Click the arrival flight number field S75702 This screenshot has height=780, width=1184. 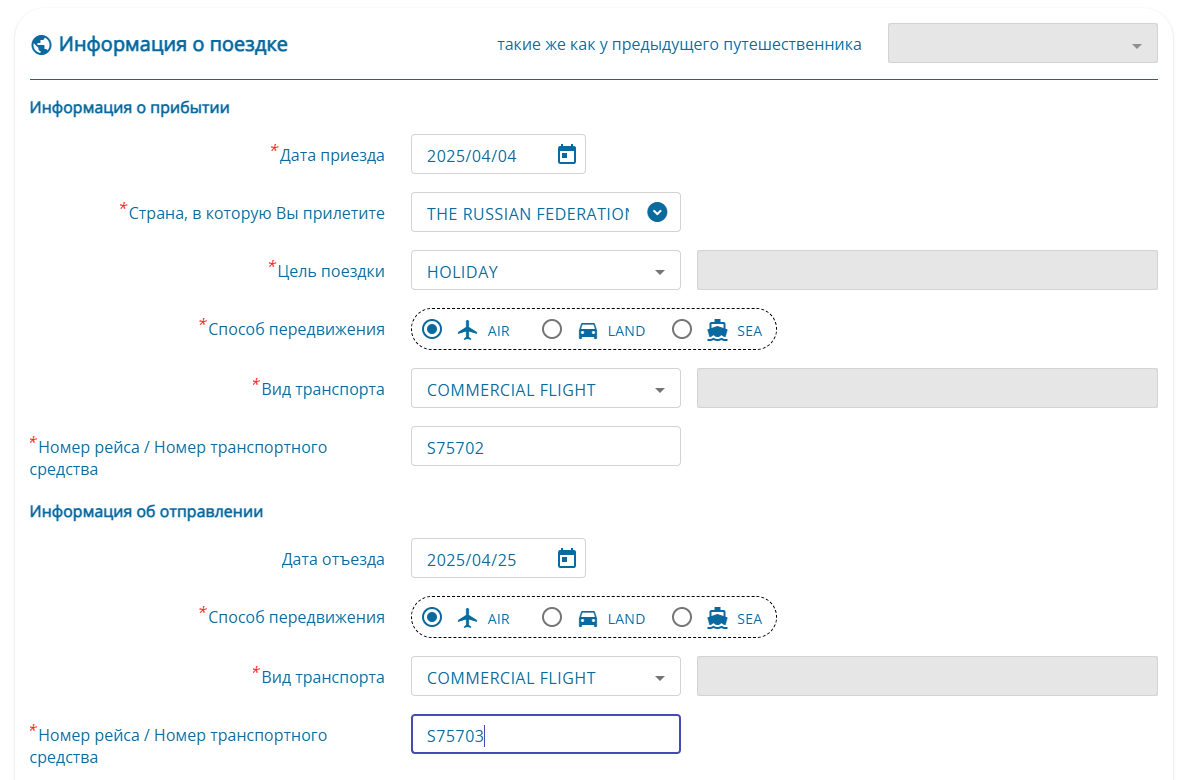(x=545, y=446)
